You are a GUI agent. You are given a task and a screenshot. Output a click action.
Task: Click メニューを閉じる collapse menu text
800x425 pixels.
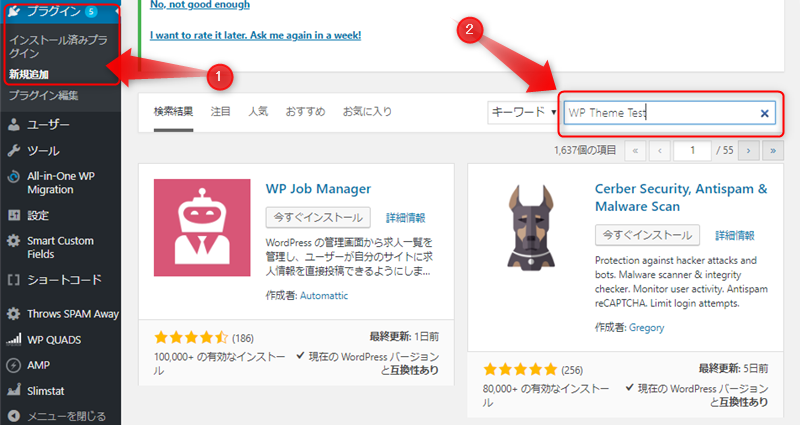66,416
